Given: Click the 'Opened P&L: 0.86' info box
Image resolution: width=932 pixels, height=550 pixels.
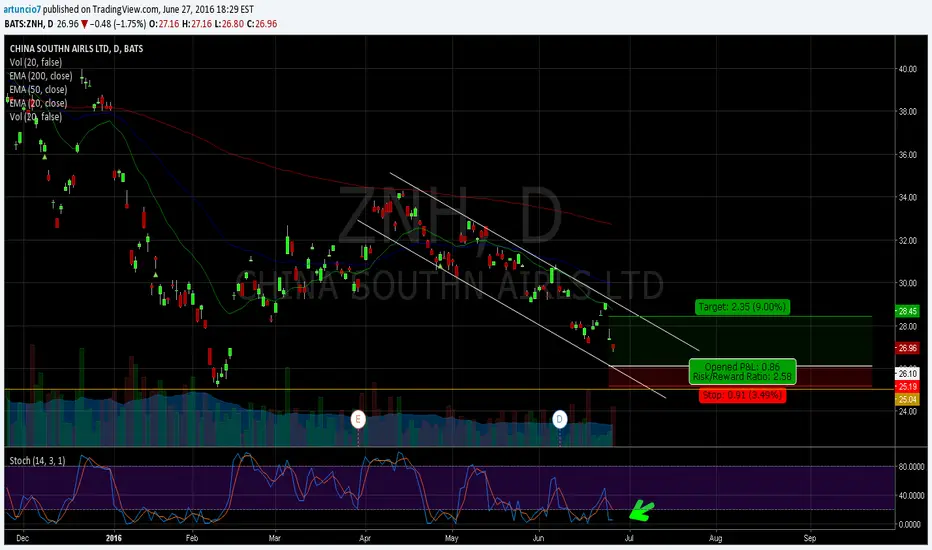Looking at the screenshot, I should point(742,372).
